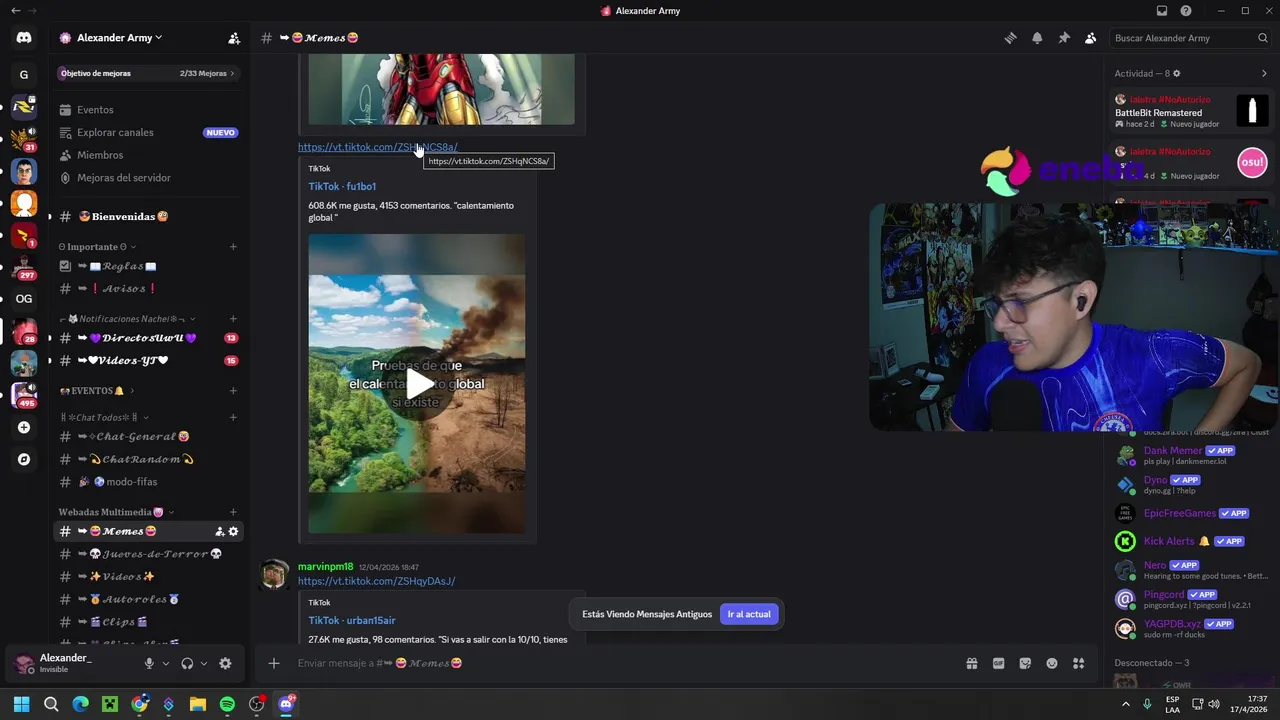This screenshot has height=720, width=1280.
Task: Open the apps launcher icon in message bar
Action: 1079,663
